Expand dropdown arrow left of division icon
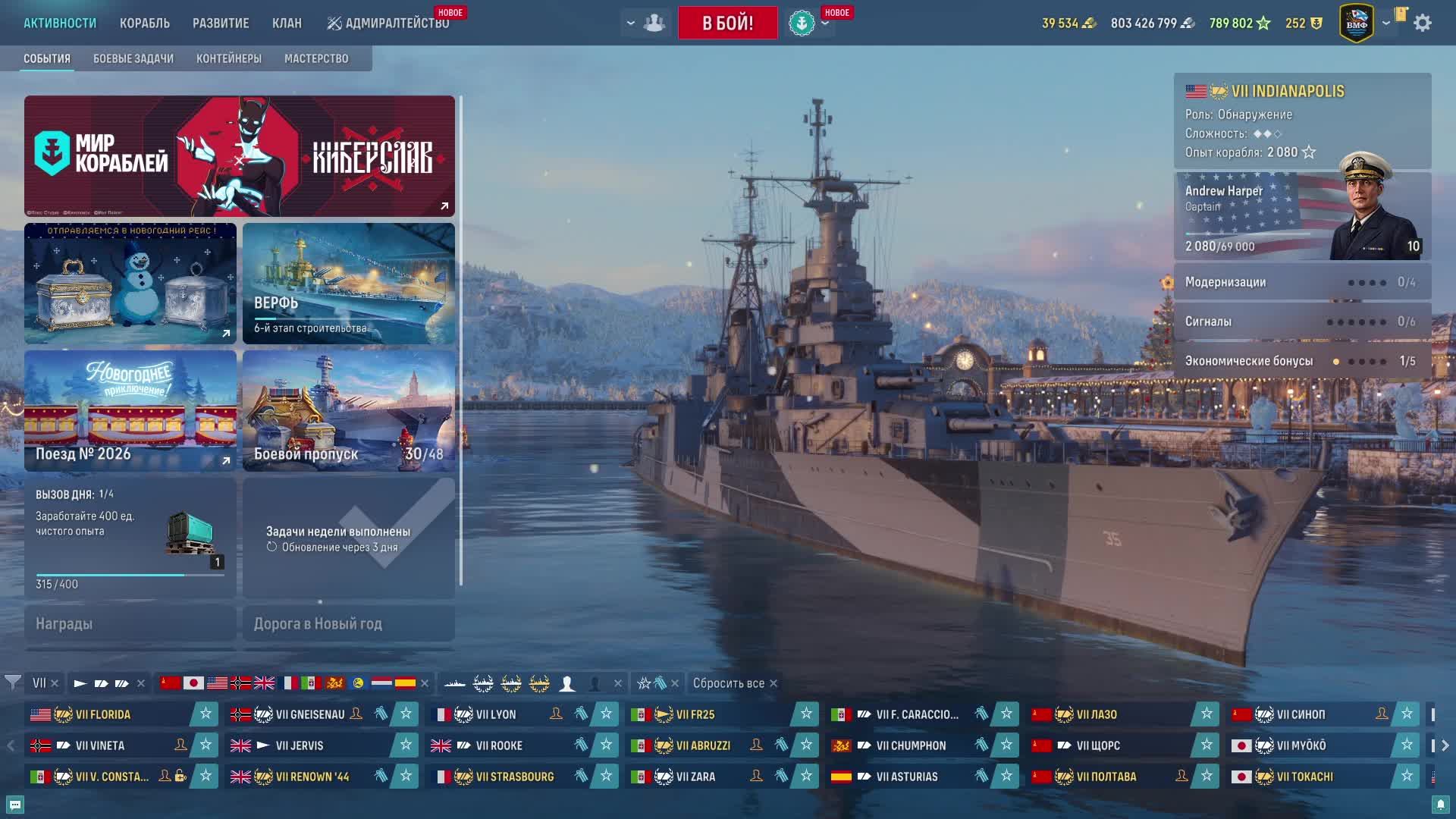The image size is (1456, 819). (x=630, y=24)
